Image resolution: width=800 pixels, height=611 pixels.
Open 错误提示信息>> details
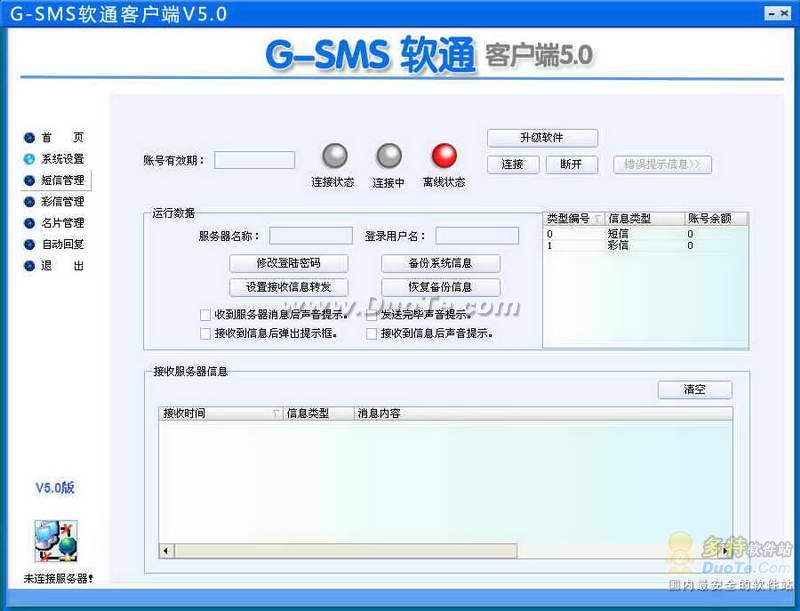(662, 164)
